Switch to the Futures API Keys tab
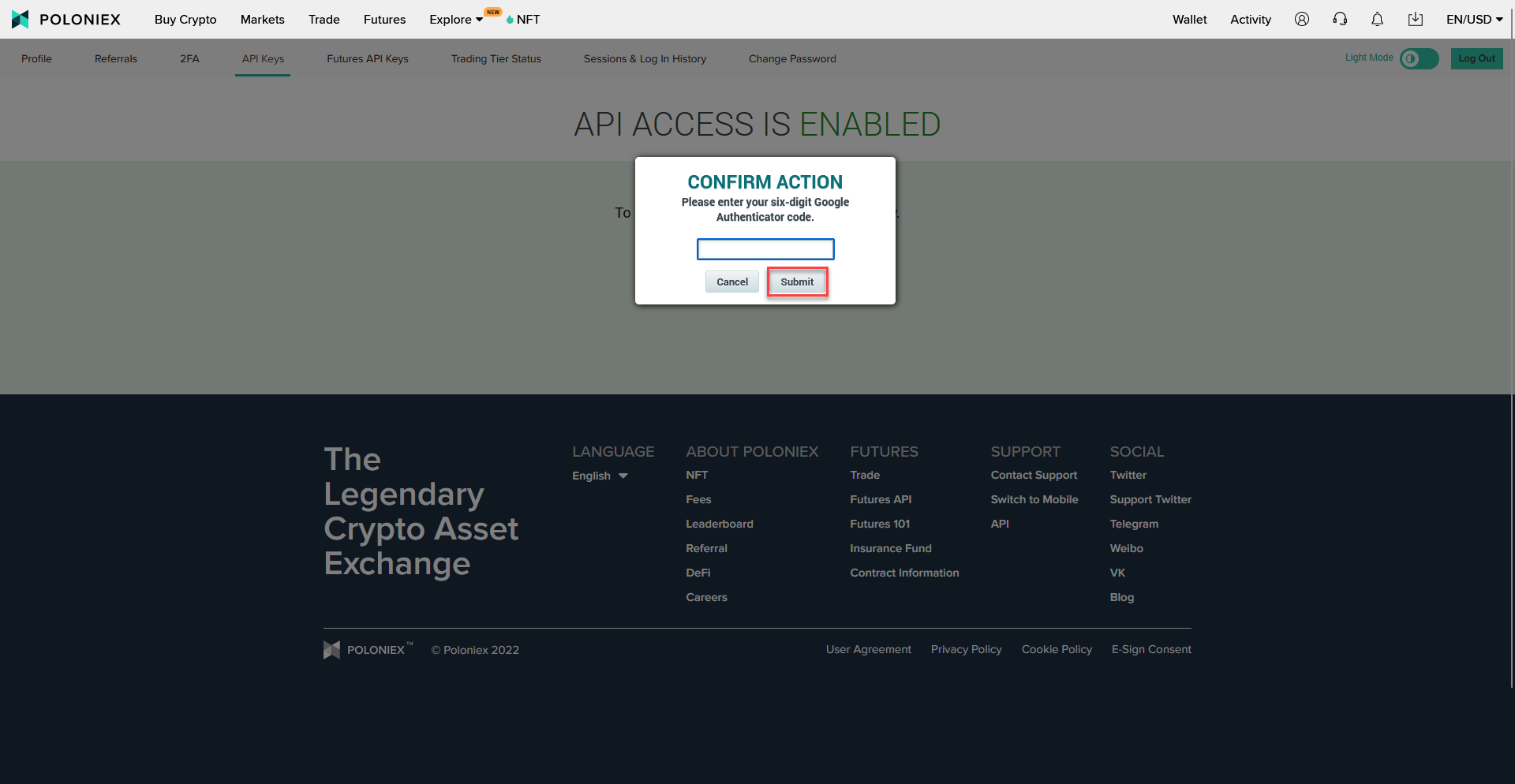 click(367, 58)
